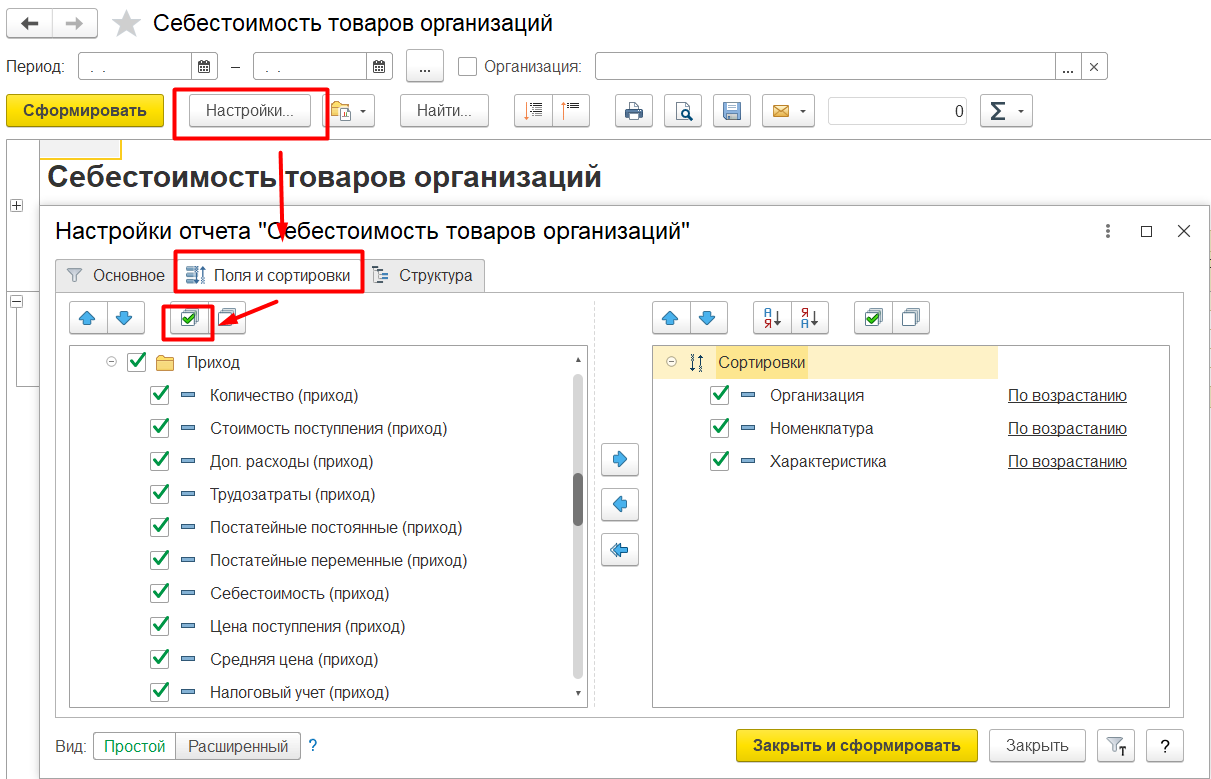Toggle Стоимость поступления (приход) checkbox

tap(159, 428)
